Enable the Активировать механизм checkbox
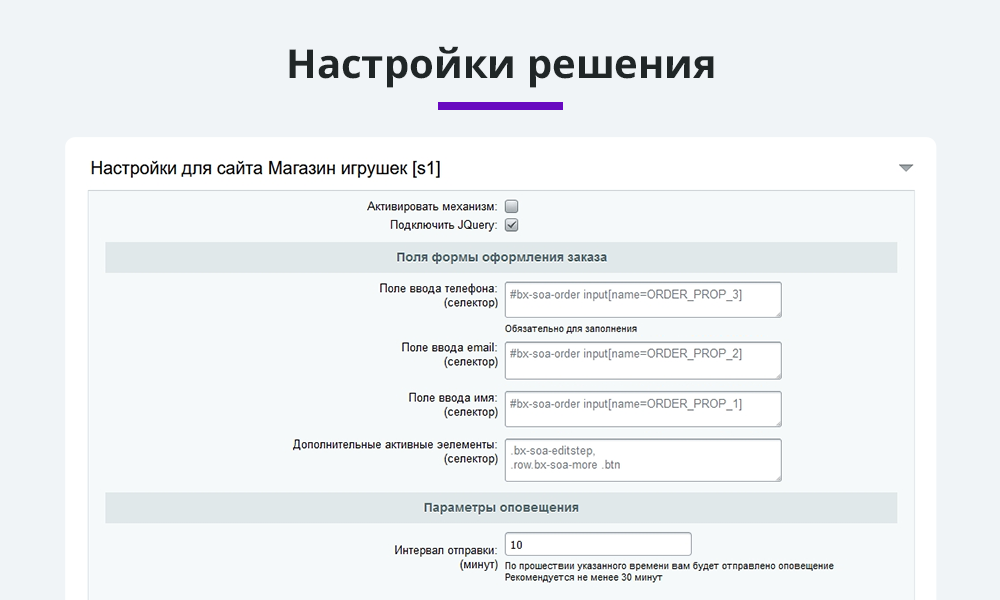 tap(511, 205)
